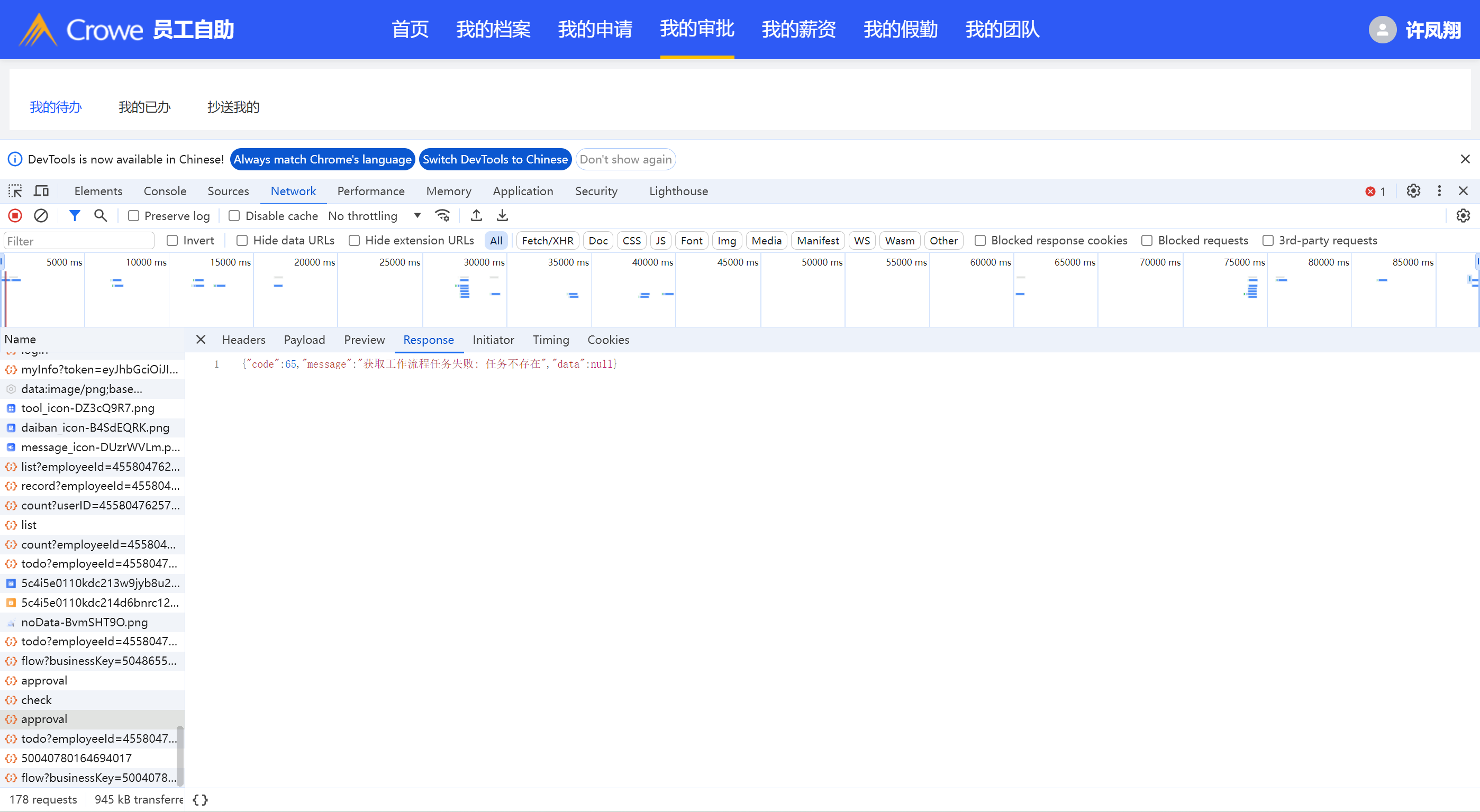Open the No throttling dropdown
The height and width of the screenshot is (812, 1480).
(x=375, y=216)
